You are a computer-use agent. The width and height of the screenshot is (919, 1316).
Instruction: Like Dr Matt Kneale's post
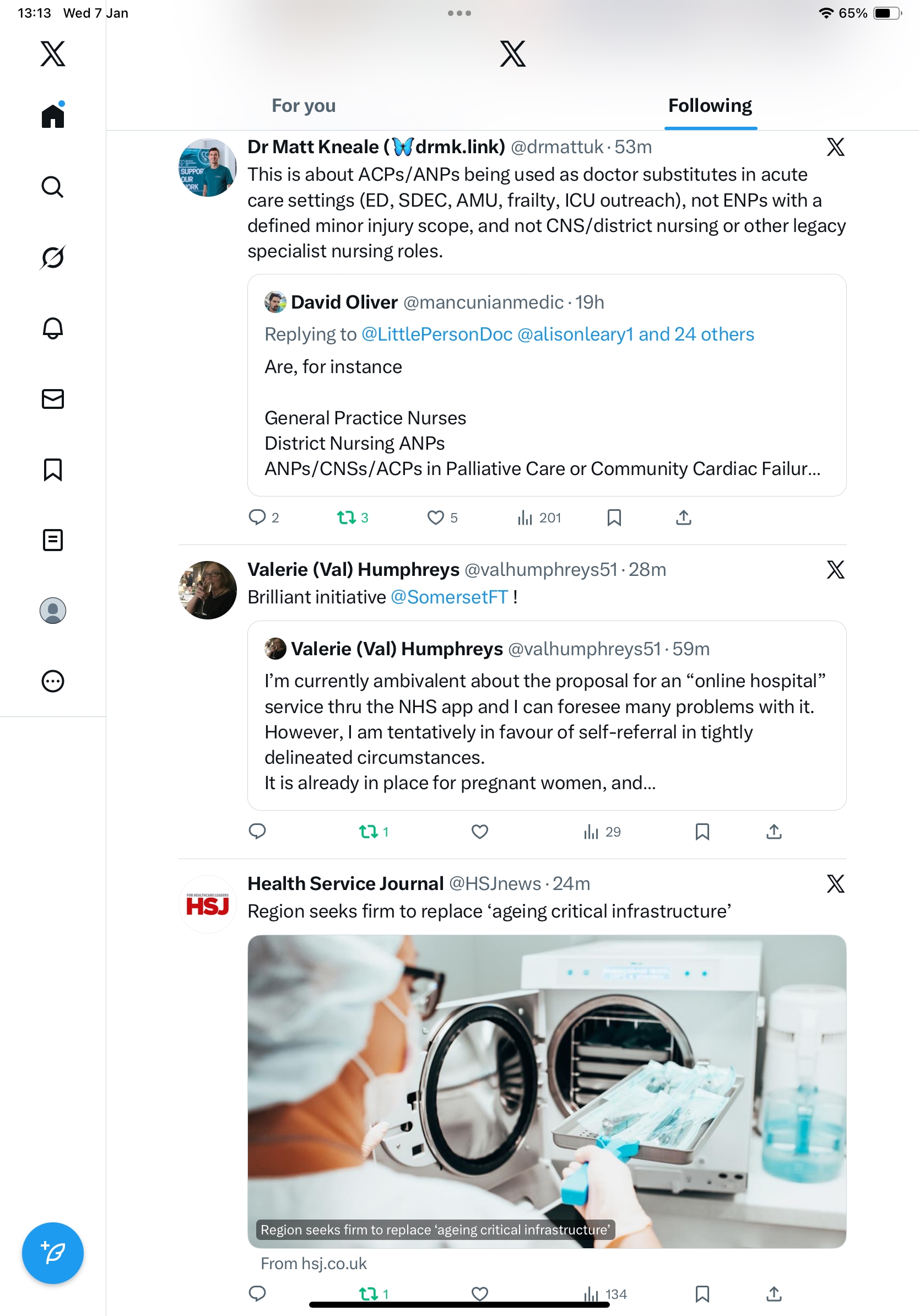tap(436, 517)
